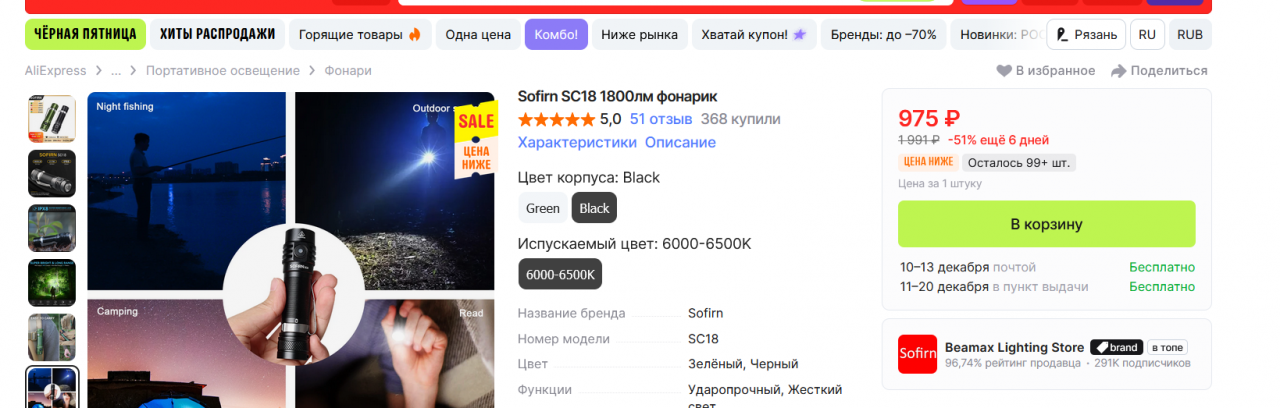Open the RUB currency selector
Viewport: 1280px width, 408px height.
1190,34
